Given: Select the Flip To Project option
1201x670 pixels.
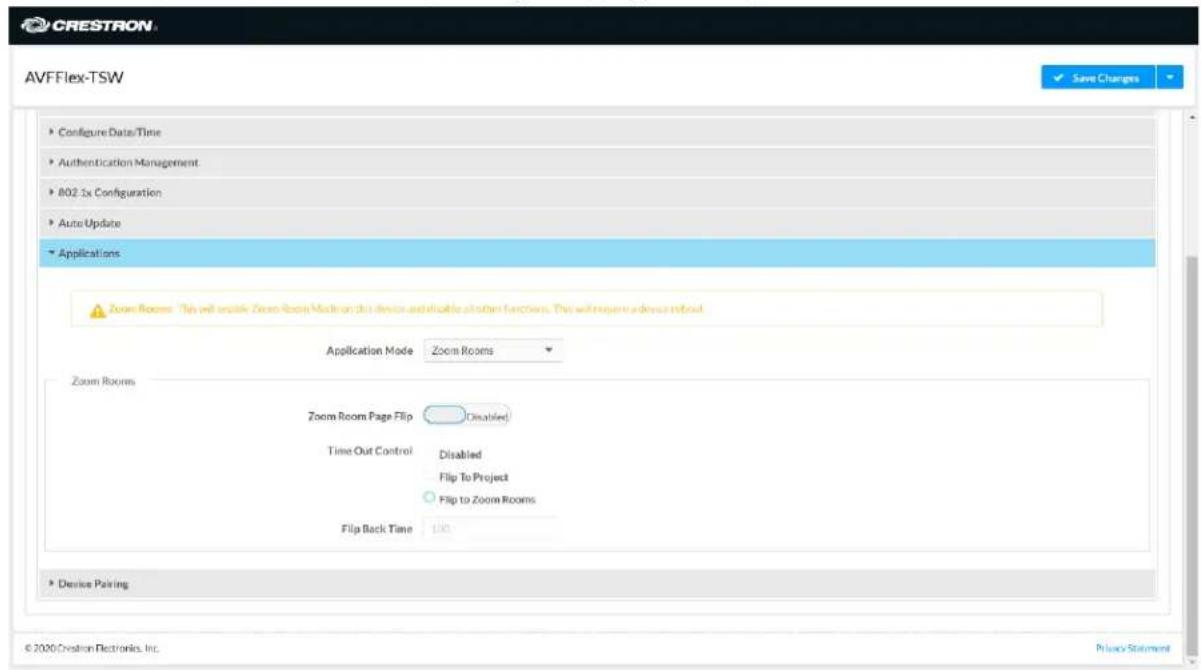Looking at the screenshot, I should (x=472, y=477).
